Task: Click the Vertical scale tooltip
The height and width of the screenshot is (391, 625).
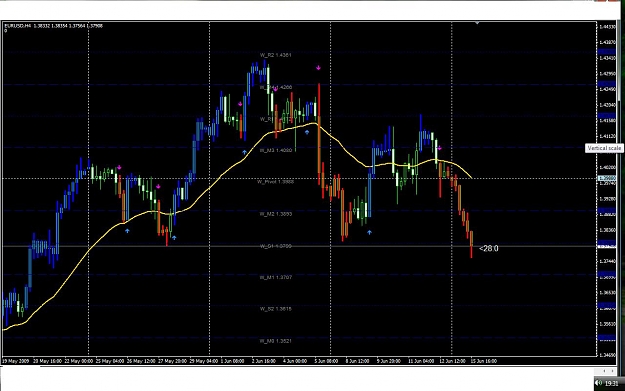Action: click(x=604, y=148)
